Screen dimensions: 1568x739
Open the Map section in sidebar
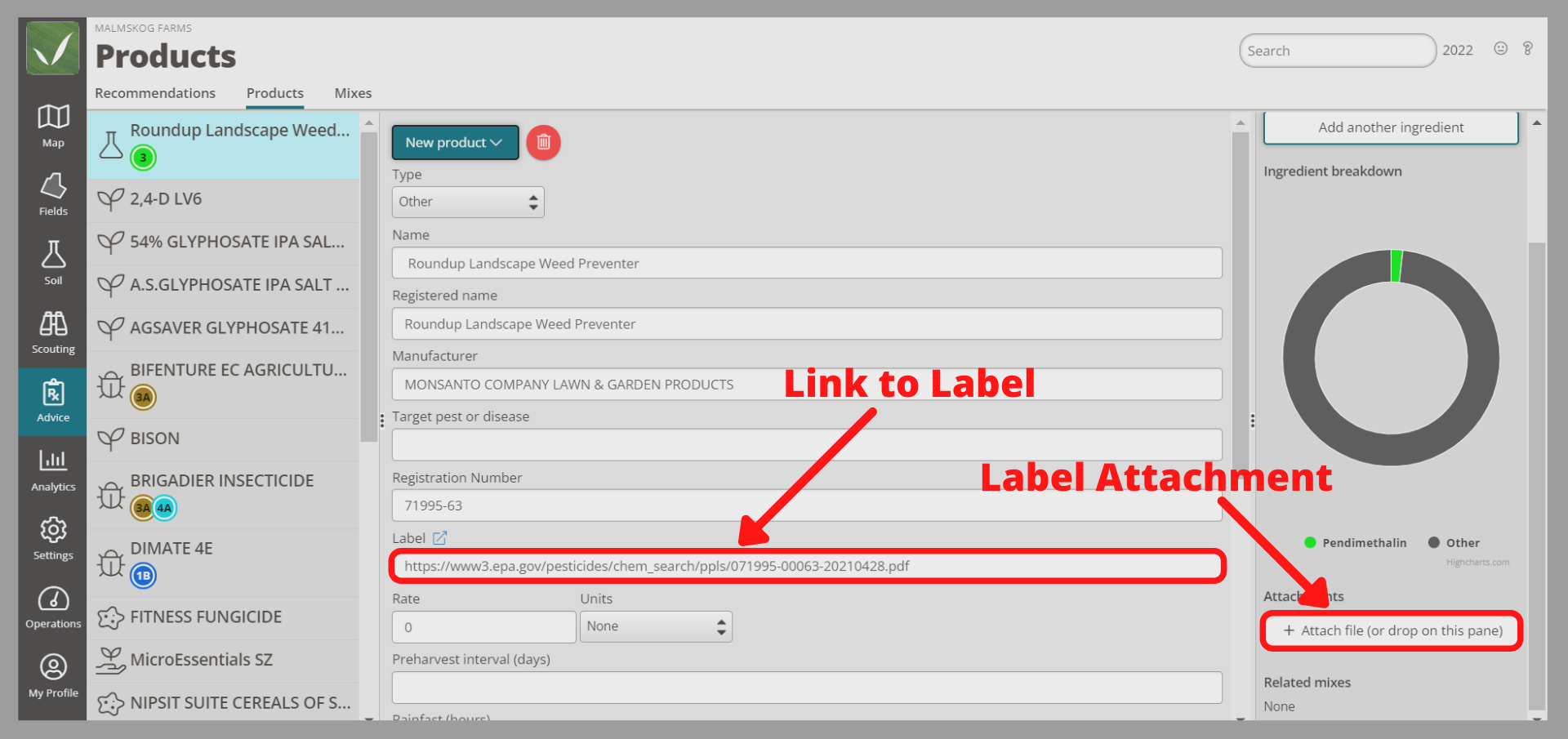click(53, 126)
